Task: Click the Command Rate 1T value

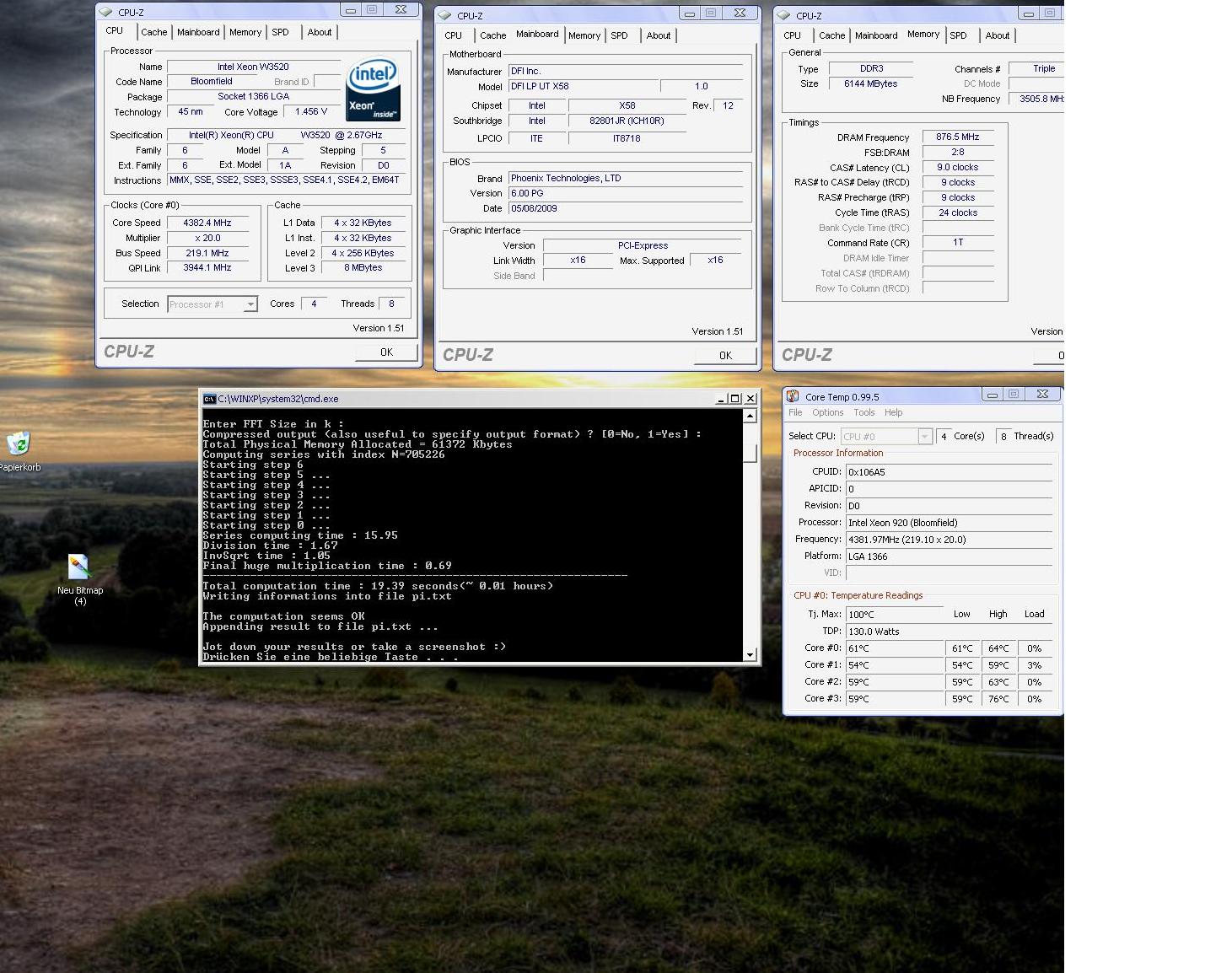Action: coord(958,243)
